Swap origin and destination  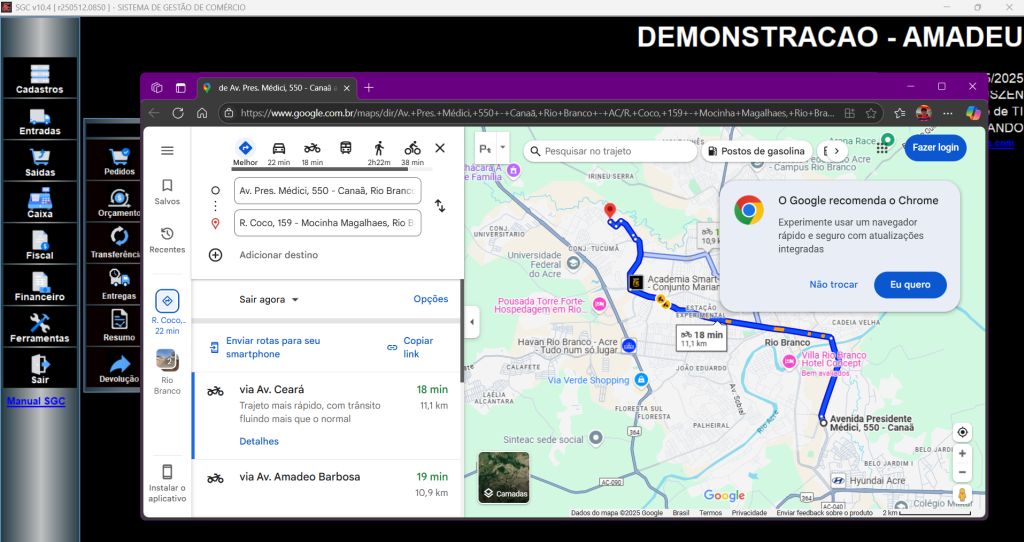point(440,206)
